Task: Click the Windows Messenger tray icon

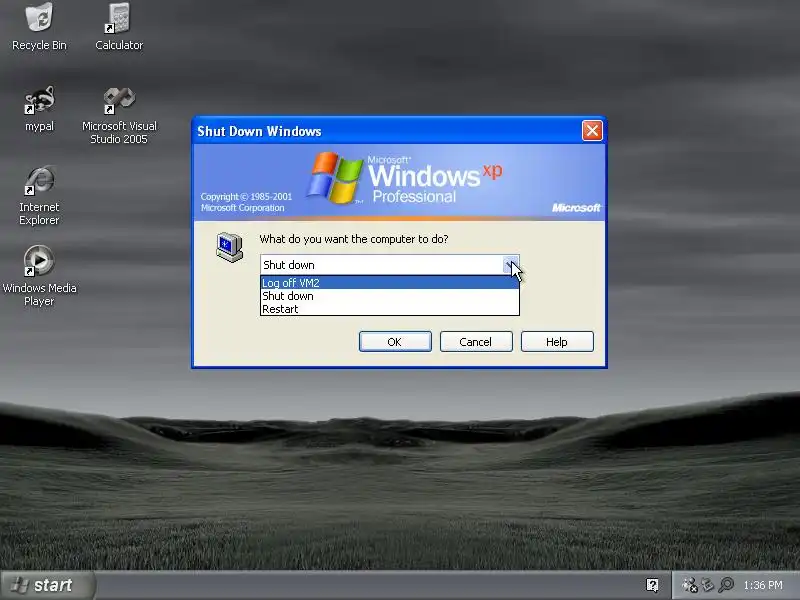Action: 690,585
